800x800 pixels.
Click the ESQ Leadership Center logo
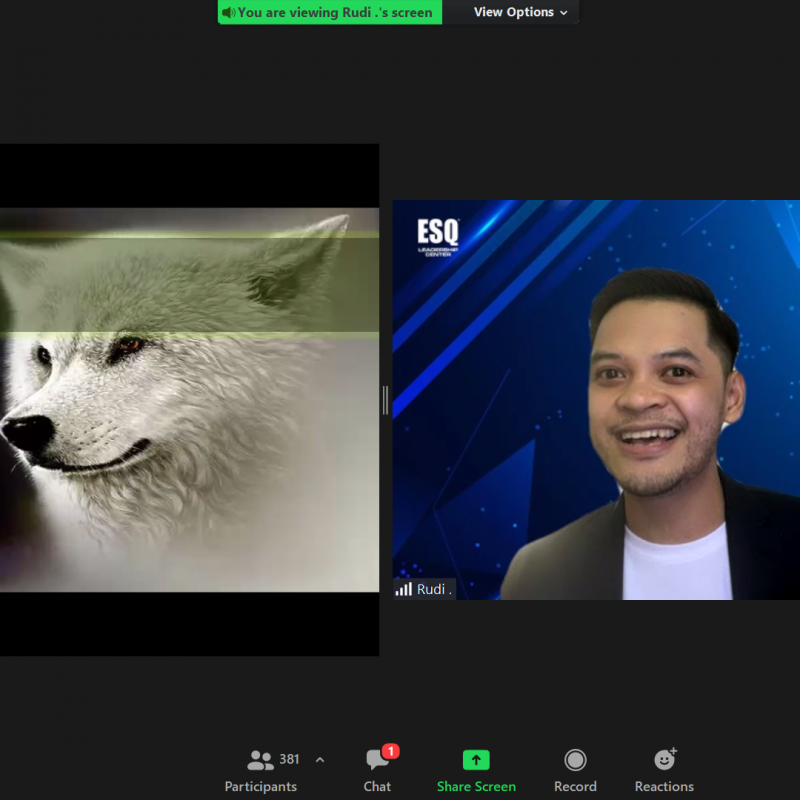437,235
